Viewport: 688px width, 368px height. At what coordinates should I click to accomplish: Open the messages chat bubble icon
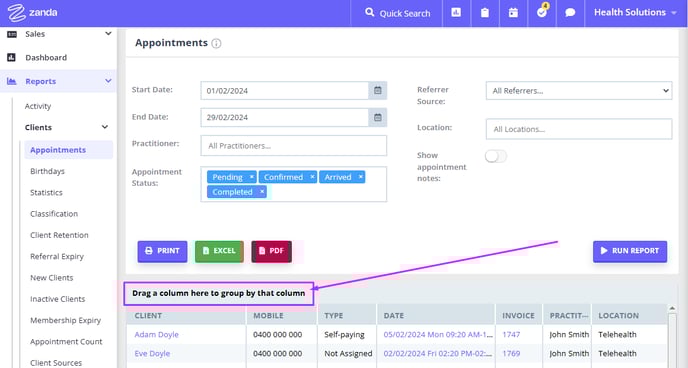pos(570,13)
